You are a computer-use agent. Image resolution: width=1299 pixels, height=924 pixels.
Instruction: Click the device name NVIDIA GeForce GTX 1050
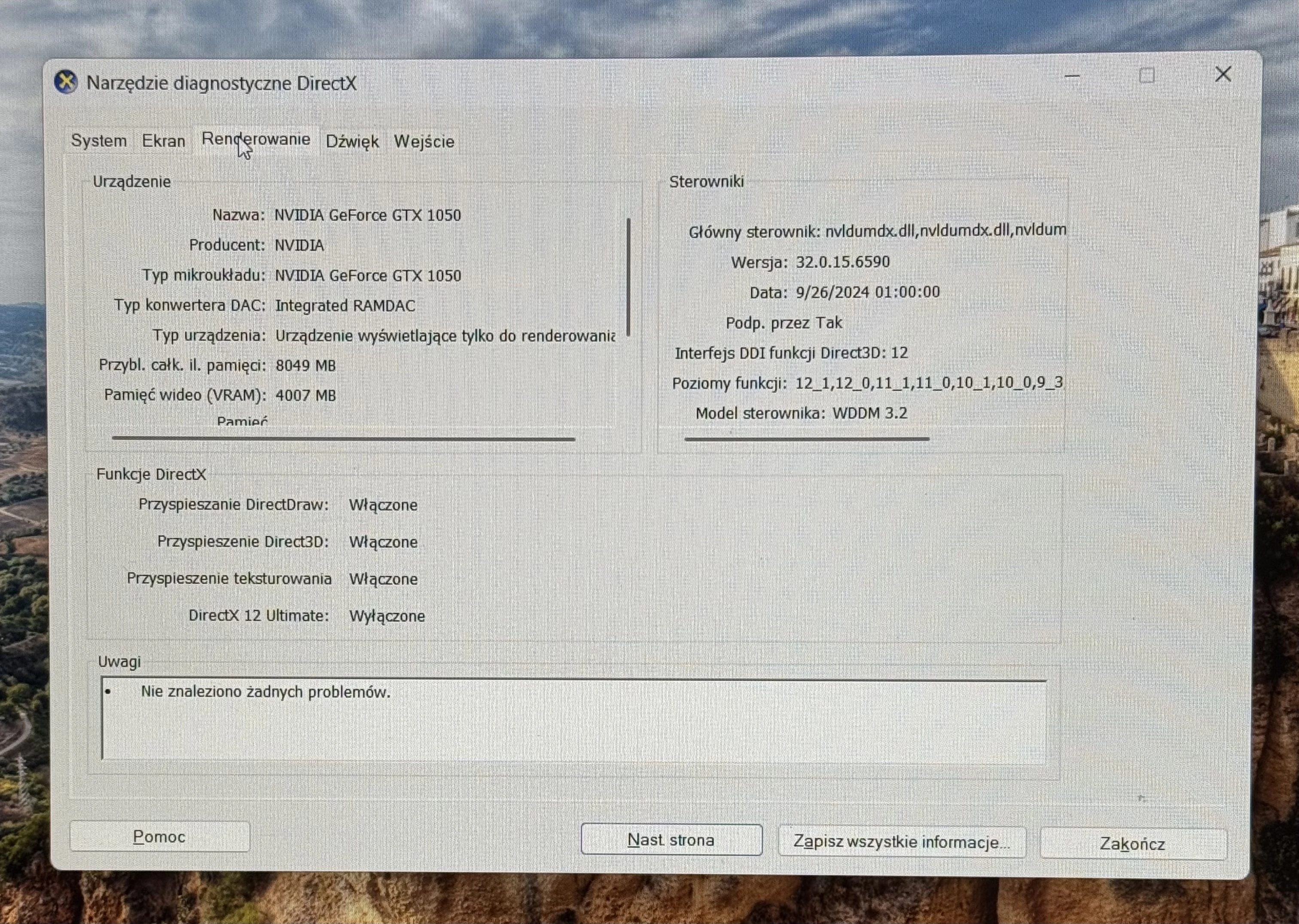(368, 215)
